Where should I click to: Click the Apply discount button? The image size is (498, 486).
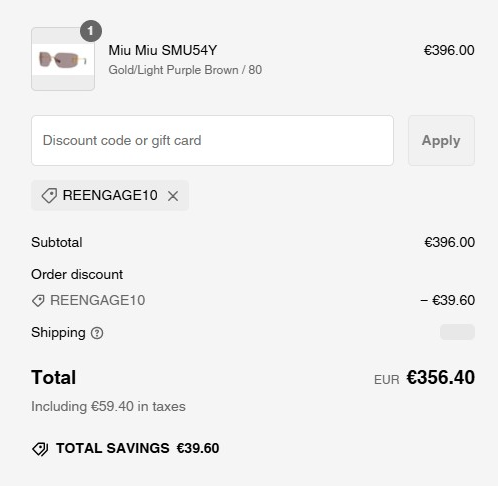click(441, 140)
